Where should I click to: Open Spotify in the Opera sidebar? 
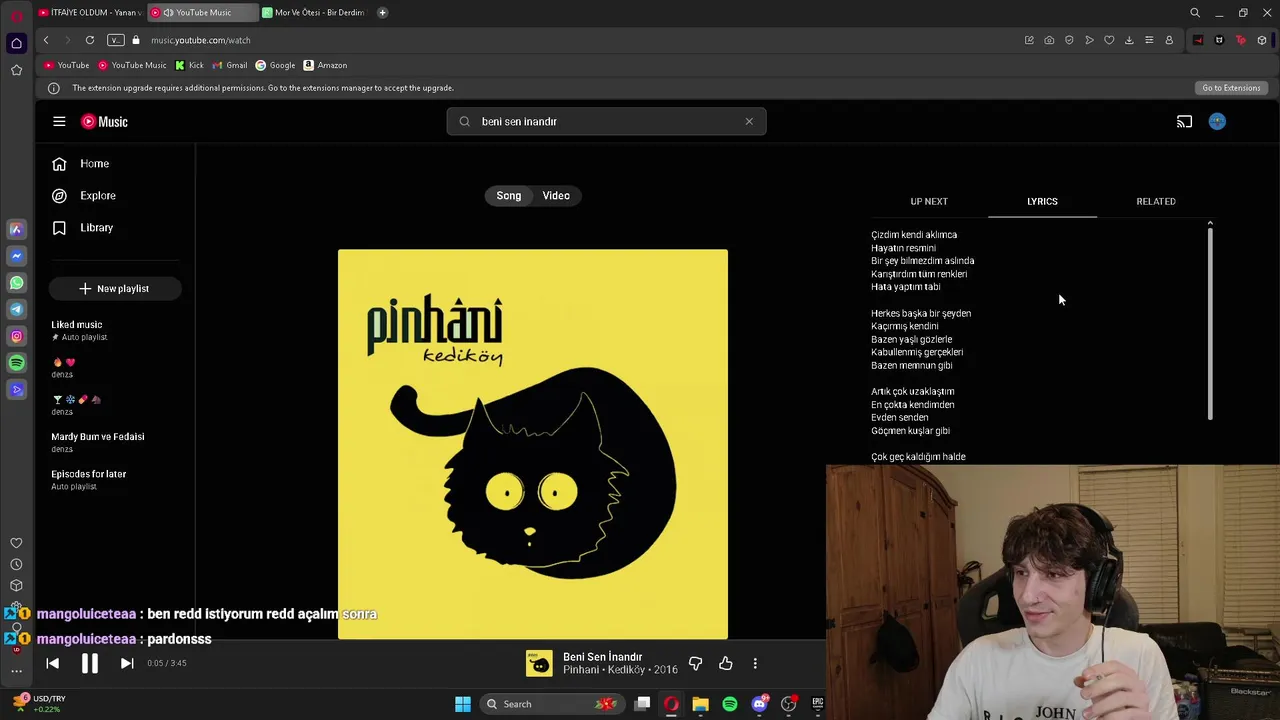coord(16,363)
